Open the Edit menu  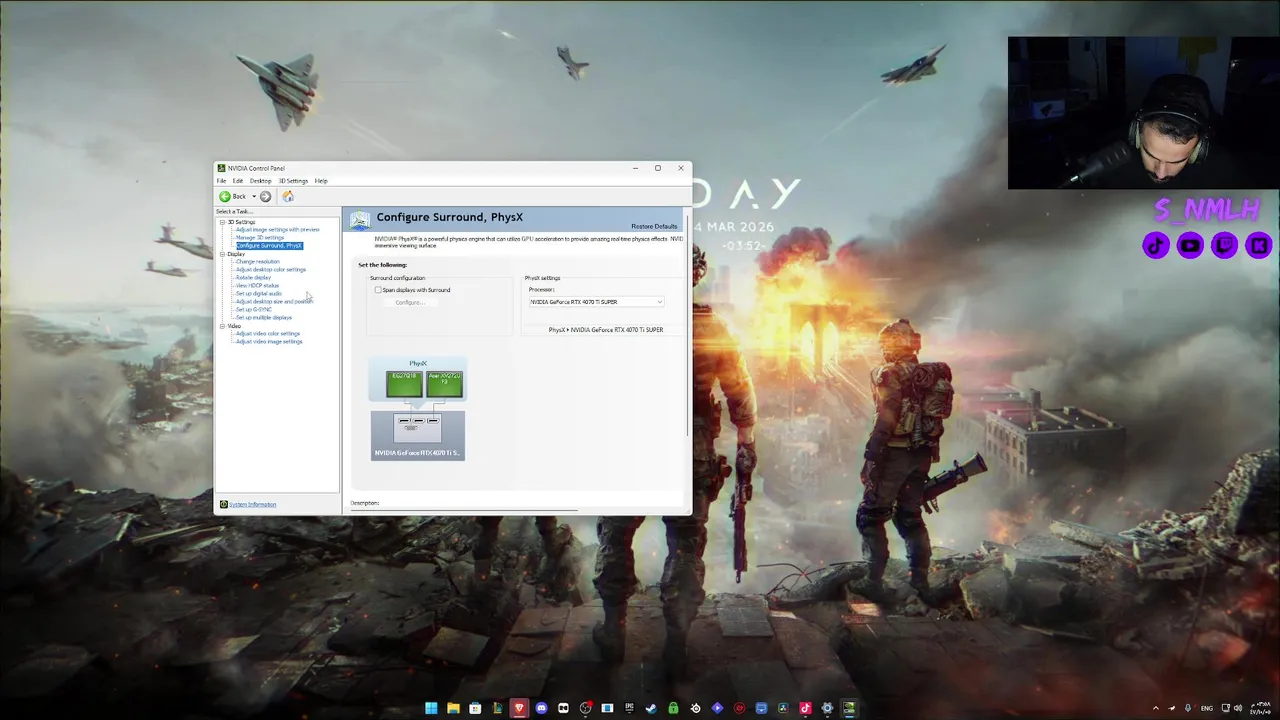238,181
